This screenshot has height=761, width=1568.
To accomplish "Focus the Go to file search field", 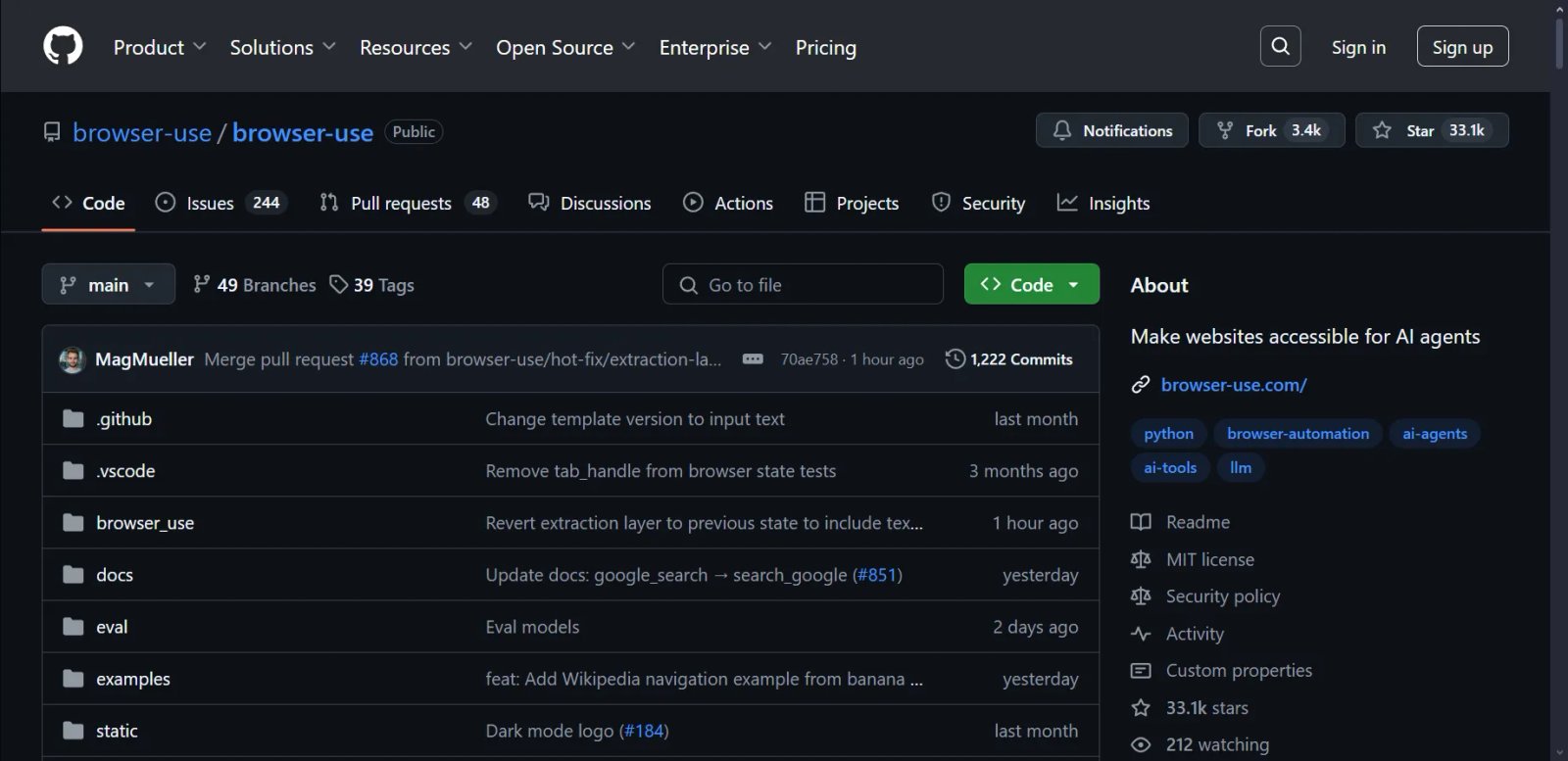I will (x=803, y=284).
